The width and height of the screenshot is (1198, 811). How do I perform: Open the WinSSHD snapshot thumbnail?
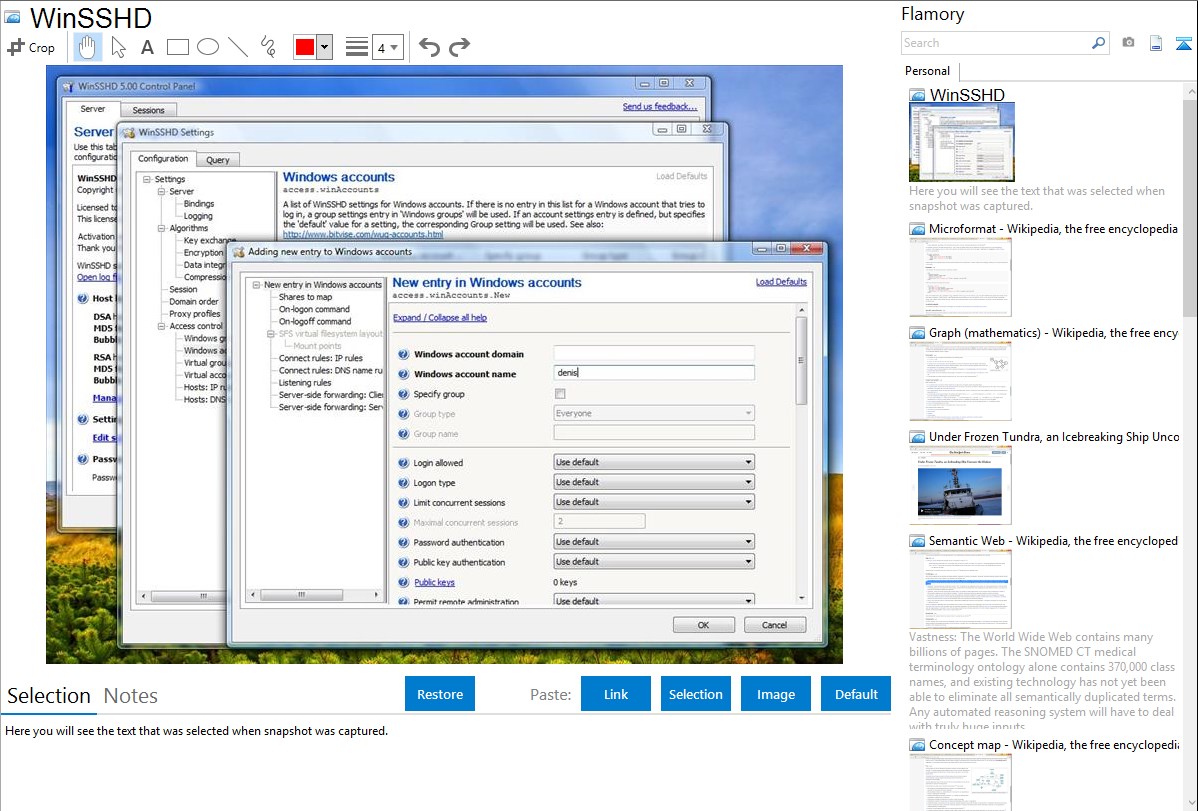[x=962, y=142]
